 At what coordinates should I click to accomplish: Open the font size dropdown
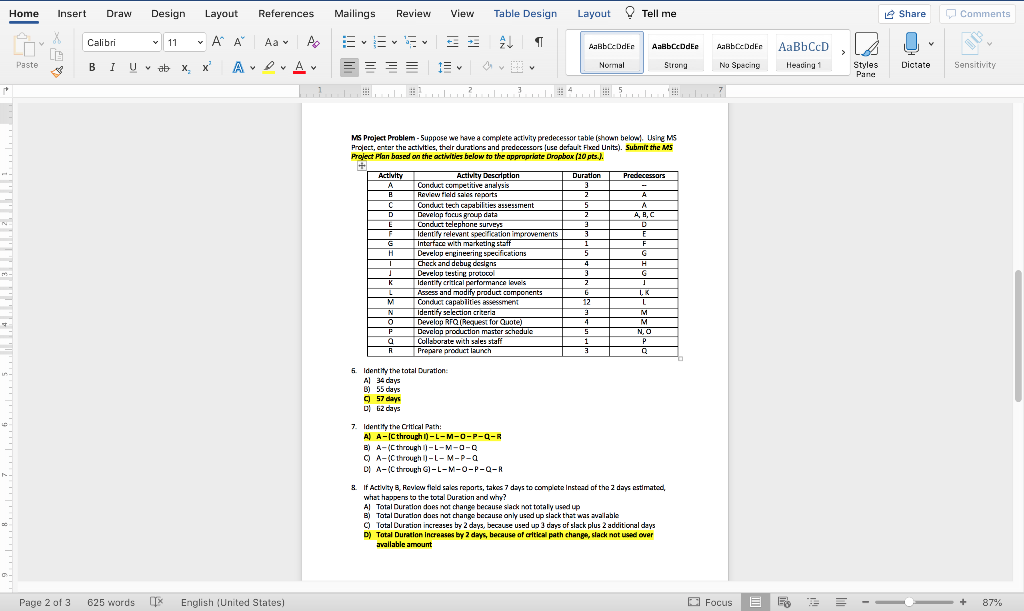[x=200, y=42]
